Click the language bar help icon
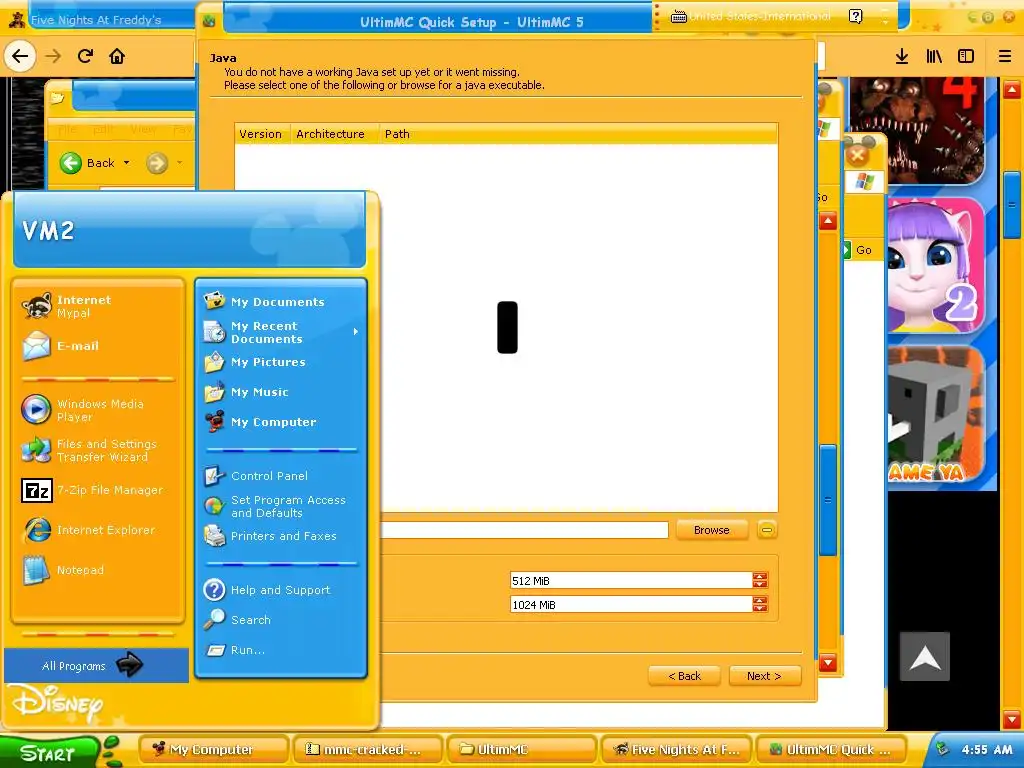Screen dimensions: 1024x768 (856, 16)
